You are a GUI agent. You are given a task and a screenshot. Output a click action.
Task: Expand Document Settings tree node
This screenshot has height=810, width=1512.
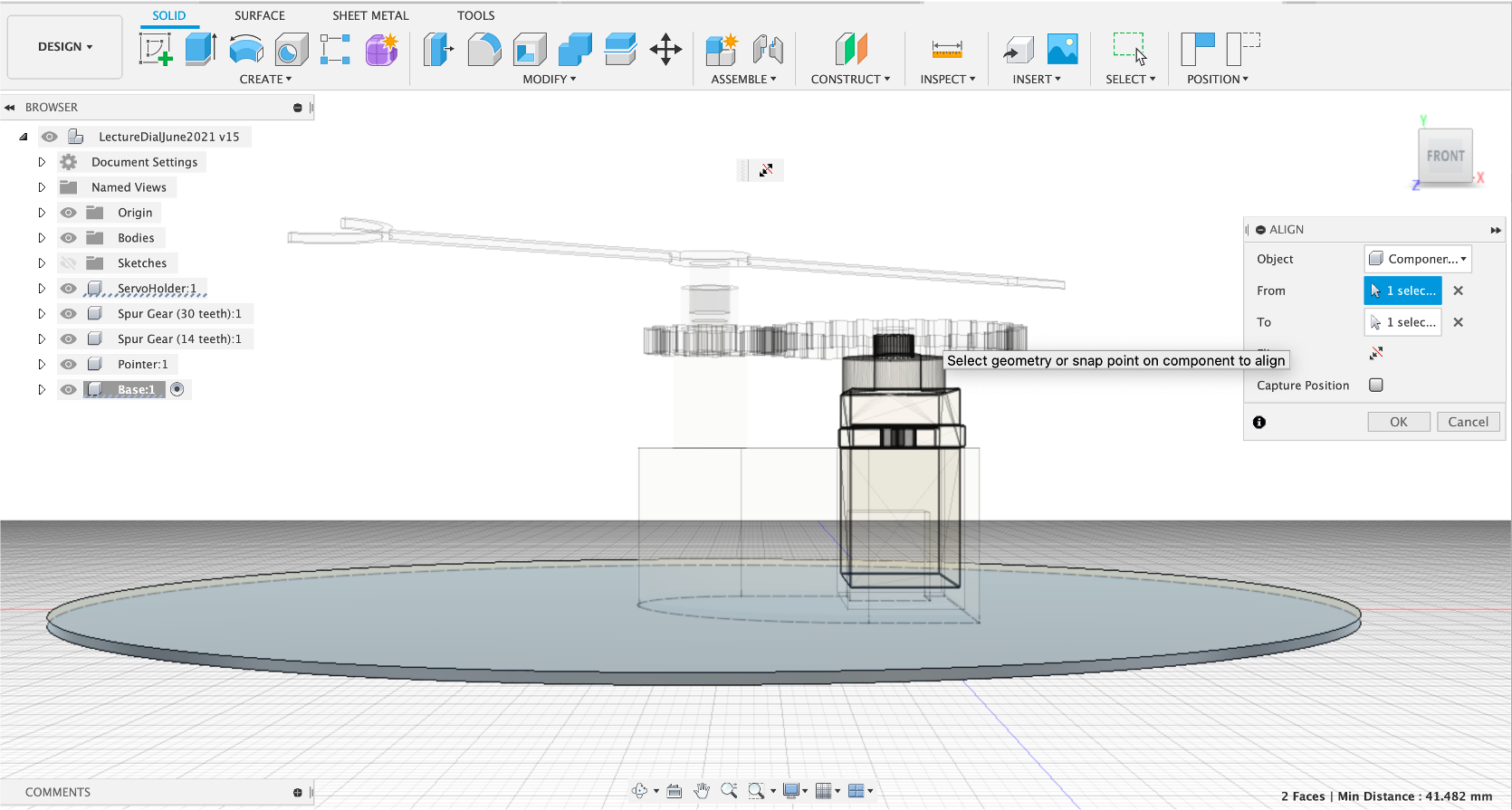(42, 162)
